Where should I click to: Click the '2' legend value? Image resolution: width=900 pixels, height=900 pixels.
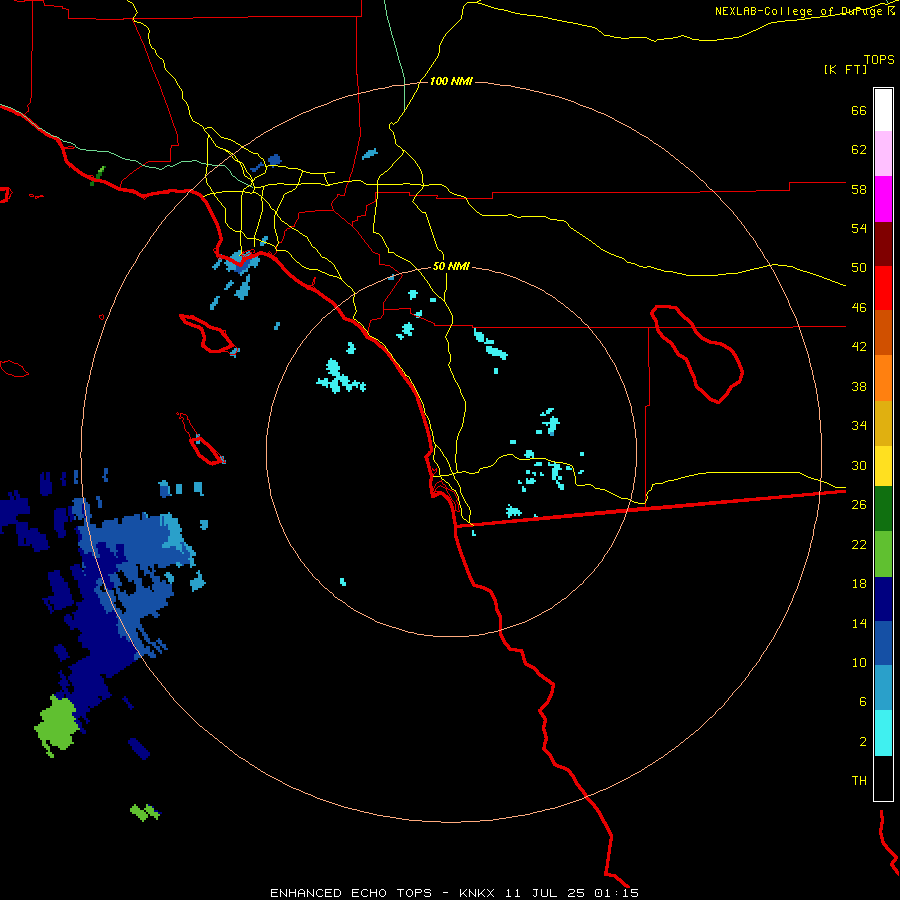point(863,742)
